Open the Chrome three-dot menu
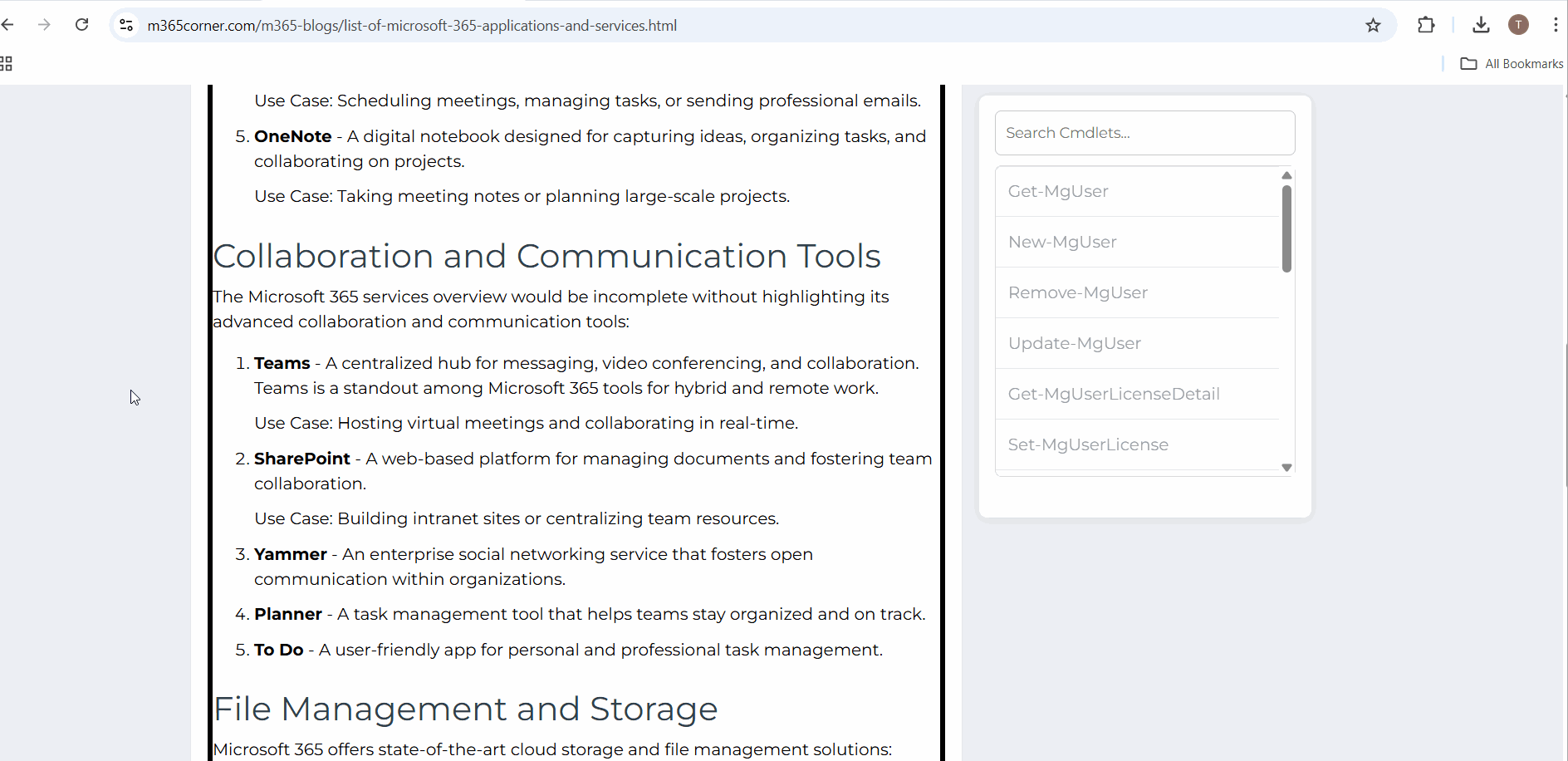The image size is (1568, 761). pos(1555,25)
